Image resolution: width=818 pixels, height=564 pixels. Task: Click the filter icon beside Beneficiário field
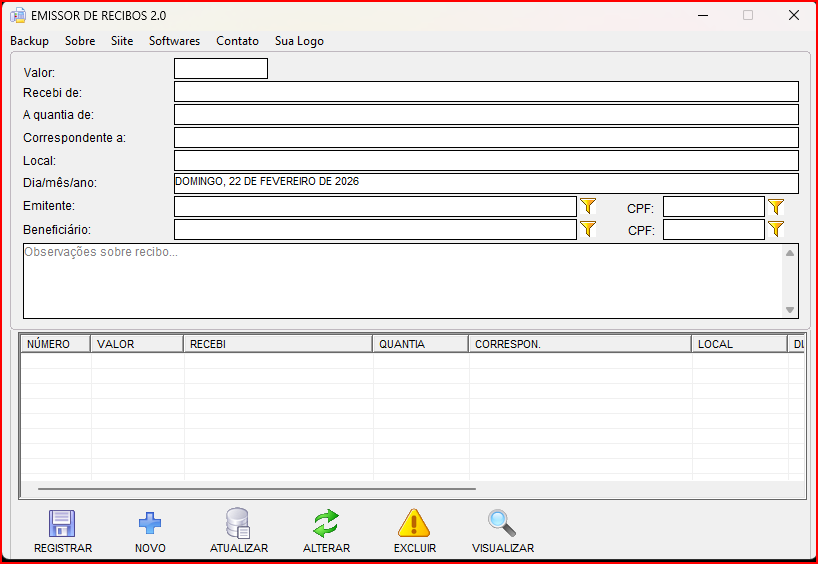(x=588, y=229)
